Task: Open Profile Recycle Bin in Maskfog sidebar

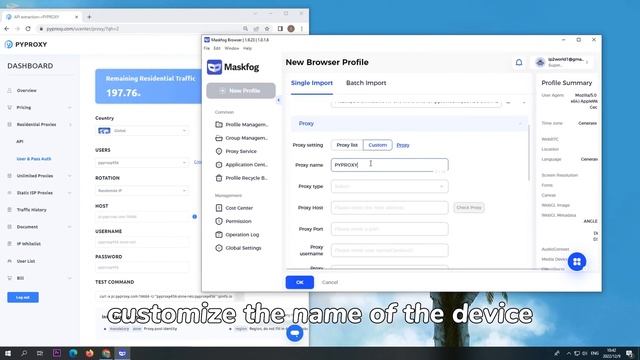Action: pyautogui.click(x=241, y=178)
